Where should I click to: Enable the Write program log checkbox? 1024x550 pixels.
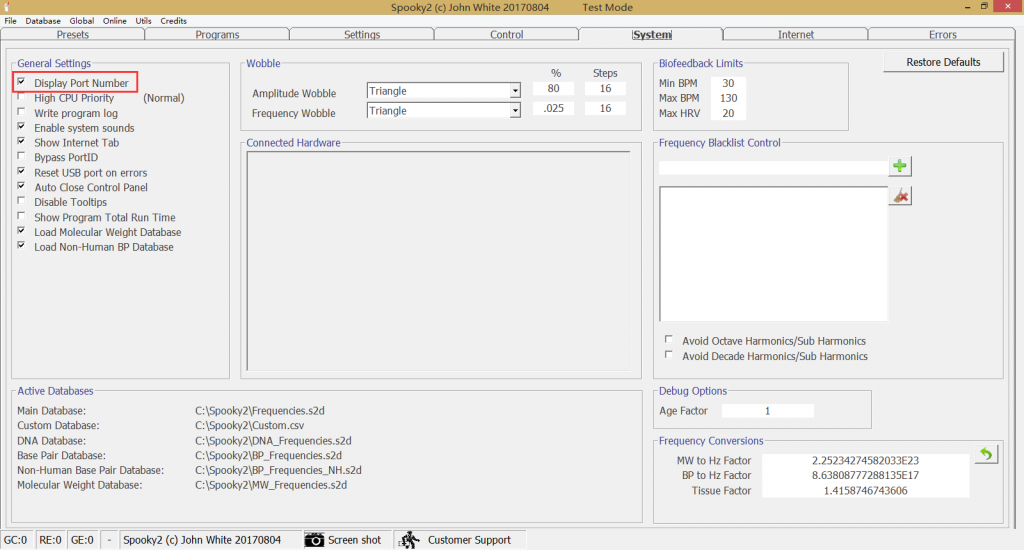(x=21, y=113)
